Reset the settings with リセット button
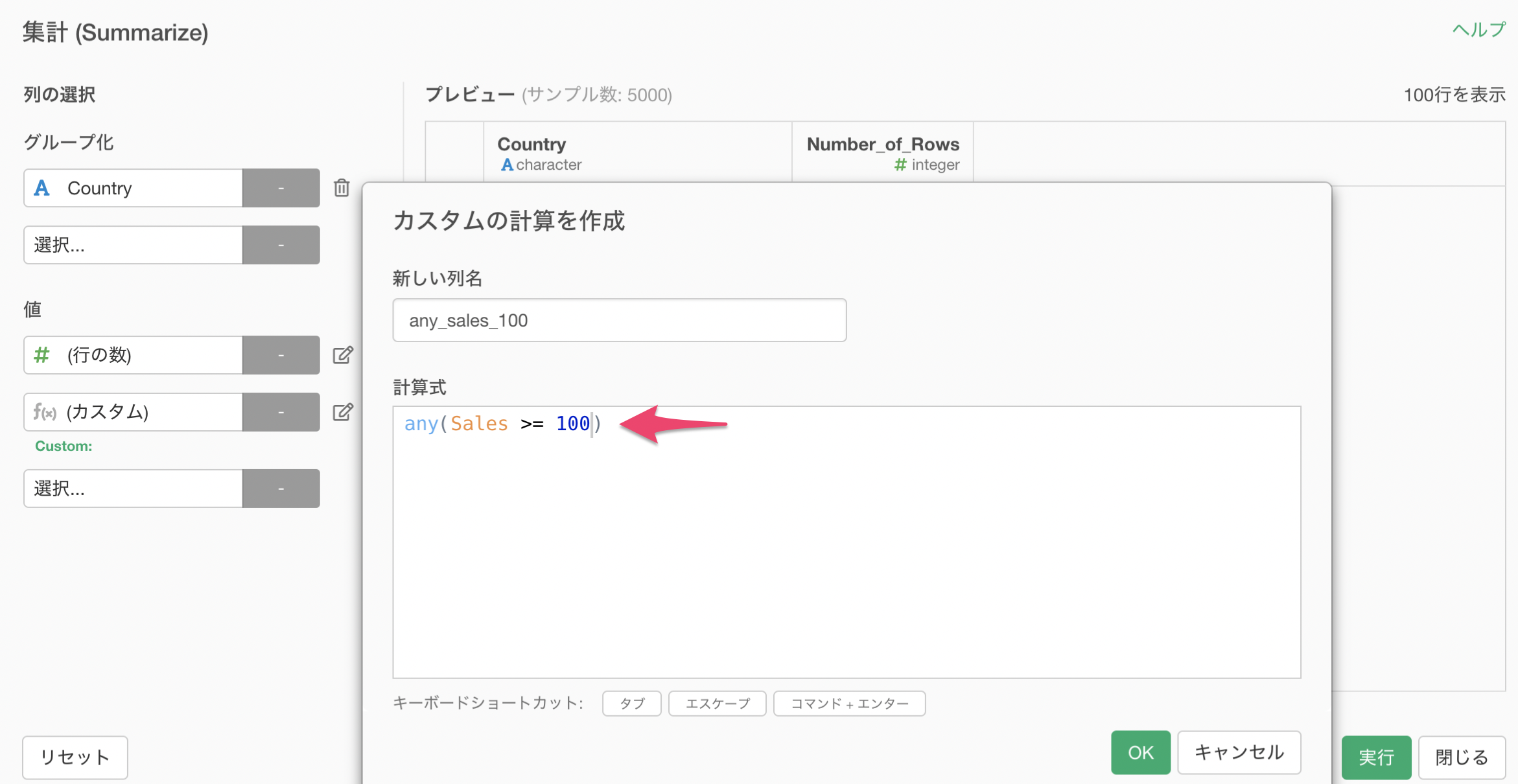 pyautogui.click(x=75, y=757)
